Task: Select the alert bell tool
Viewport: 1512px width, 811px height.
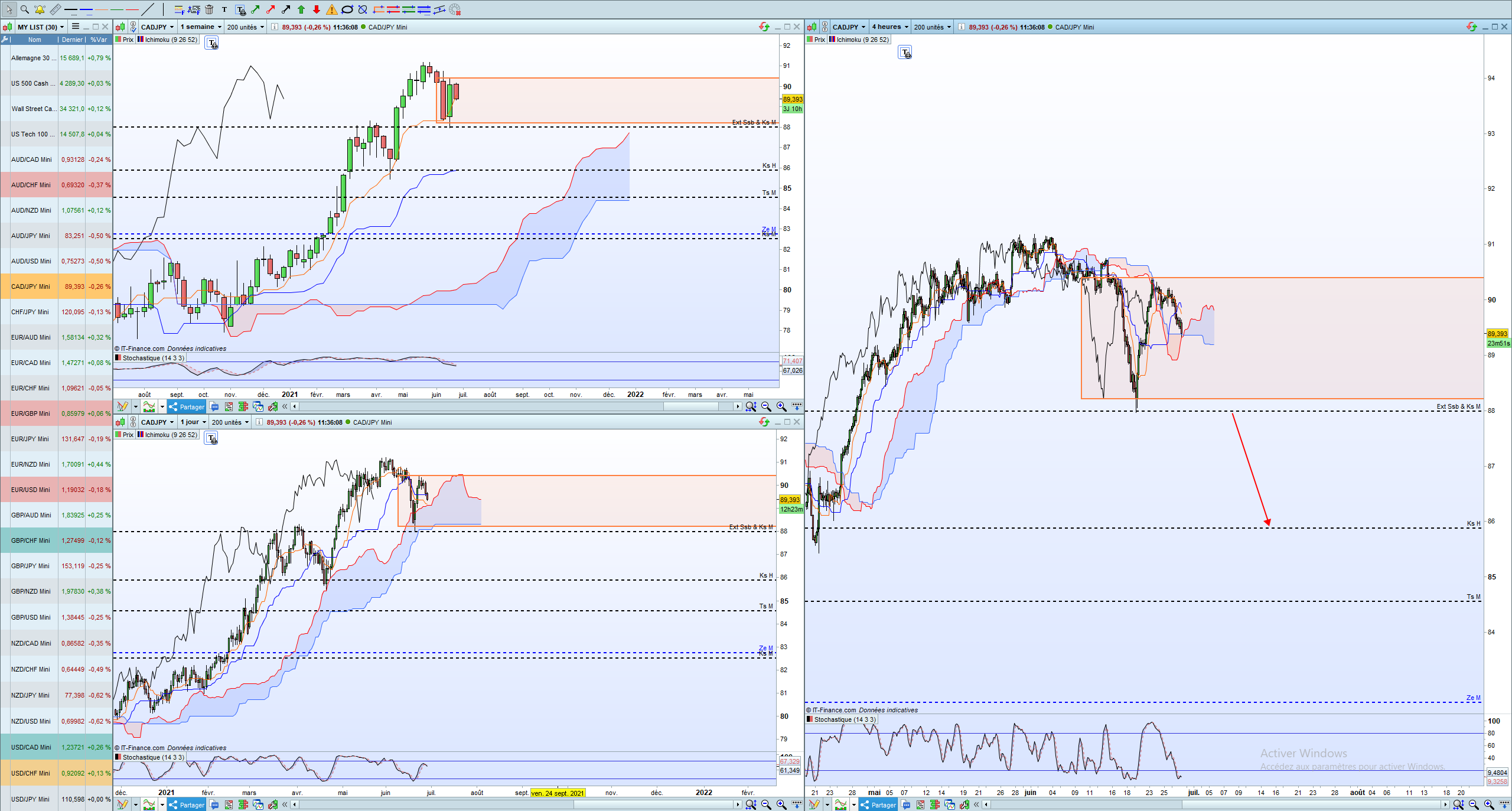Action: [x=40, y=9]
